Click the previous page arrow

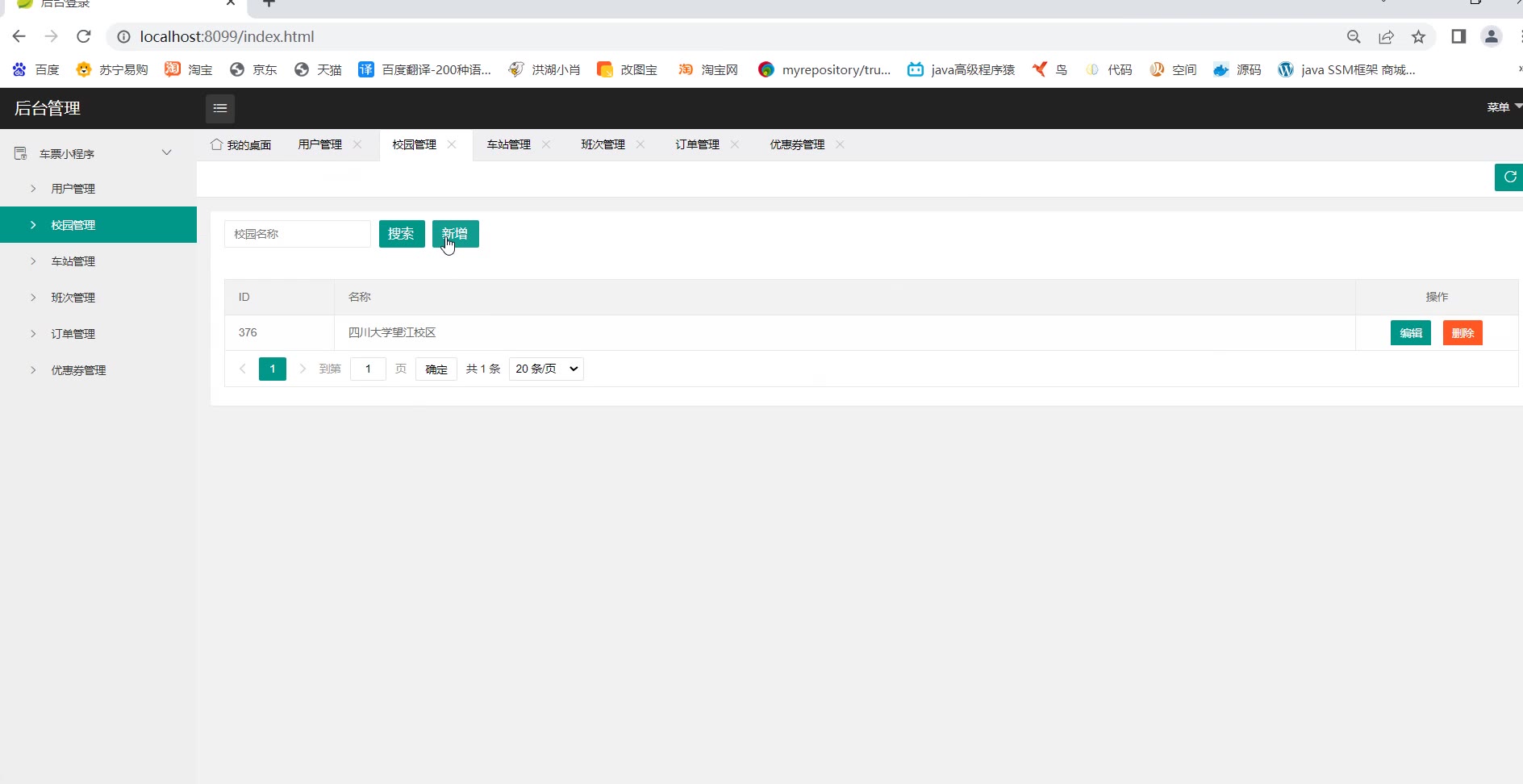[x=242, y=369]
